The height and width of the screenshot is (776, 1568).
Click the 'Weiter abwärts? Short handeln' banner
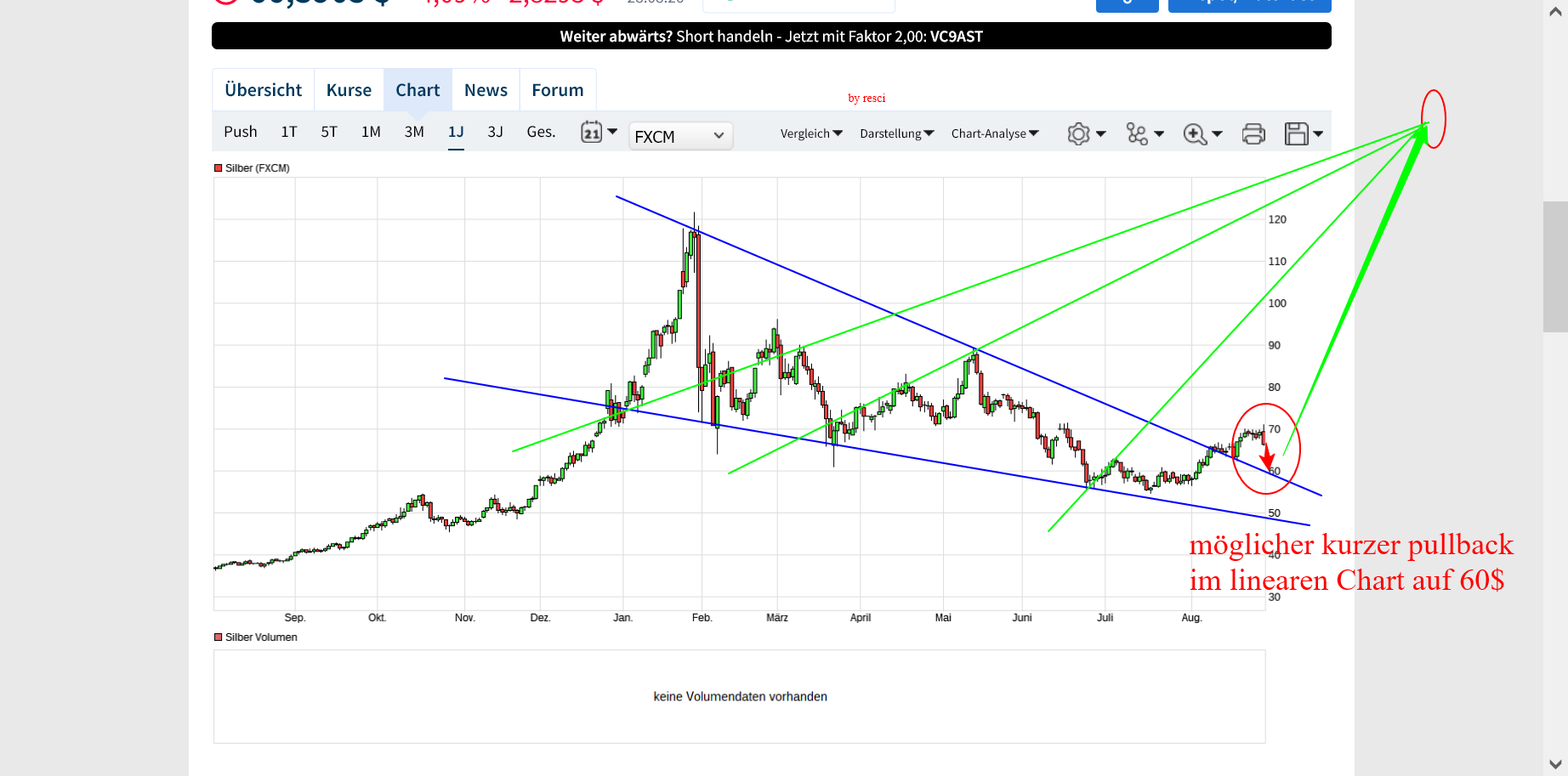click(x=771, y=37)
